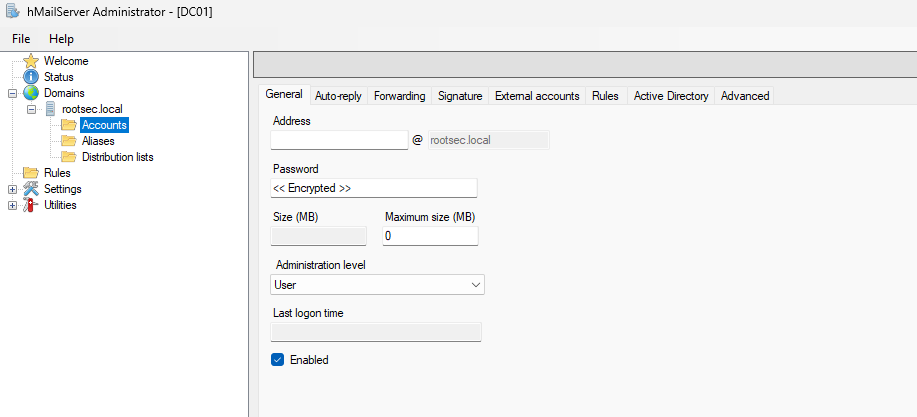Click the Status info icon

(x=31, y=77)
